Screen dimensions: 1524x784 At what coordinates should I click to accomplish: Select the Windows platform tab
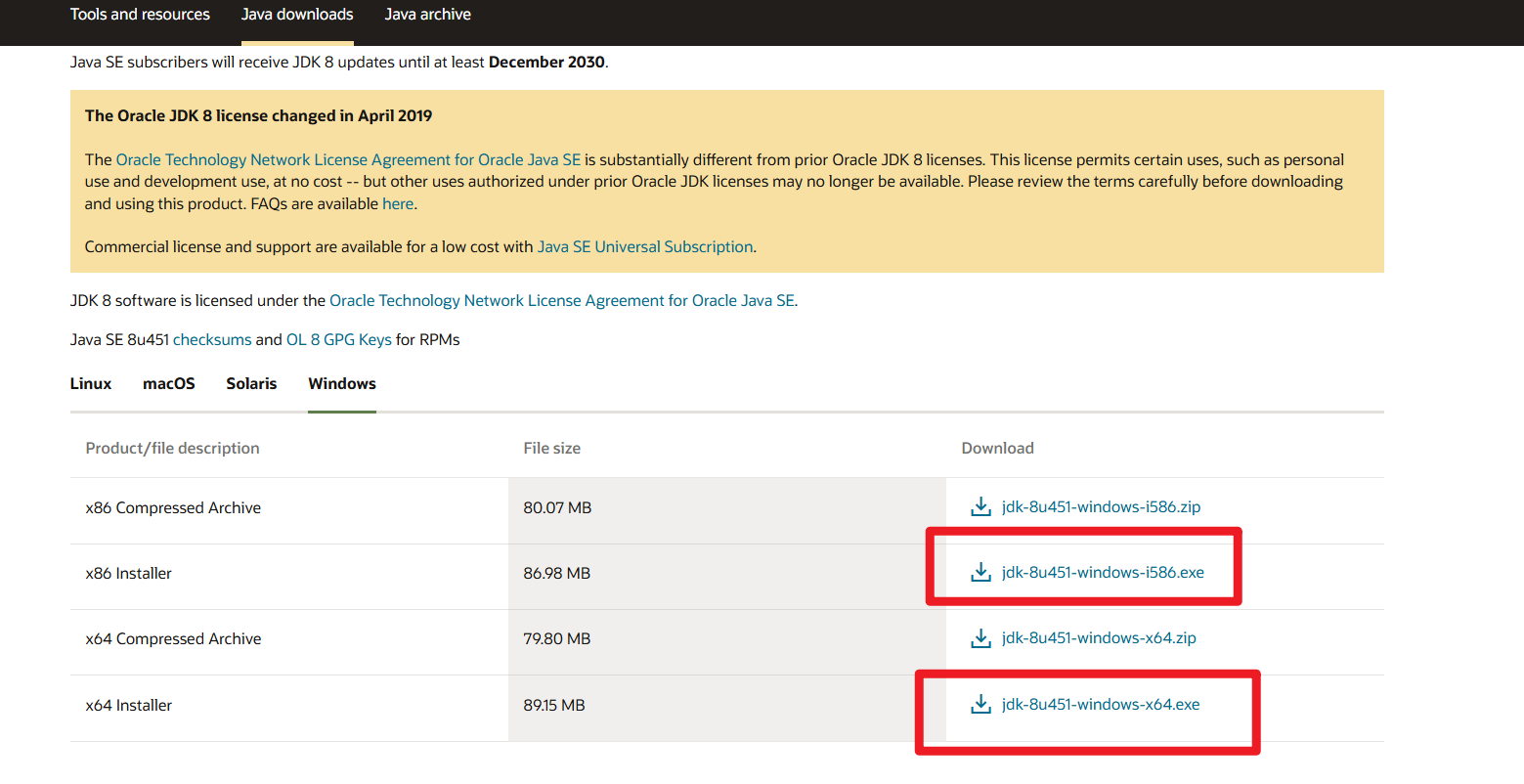click(341, 383)
